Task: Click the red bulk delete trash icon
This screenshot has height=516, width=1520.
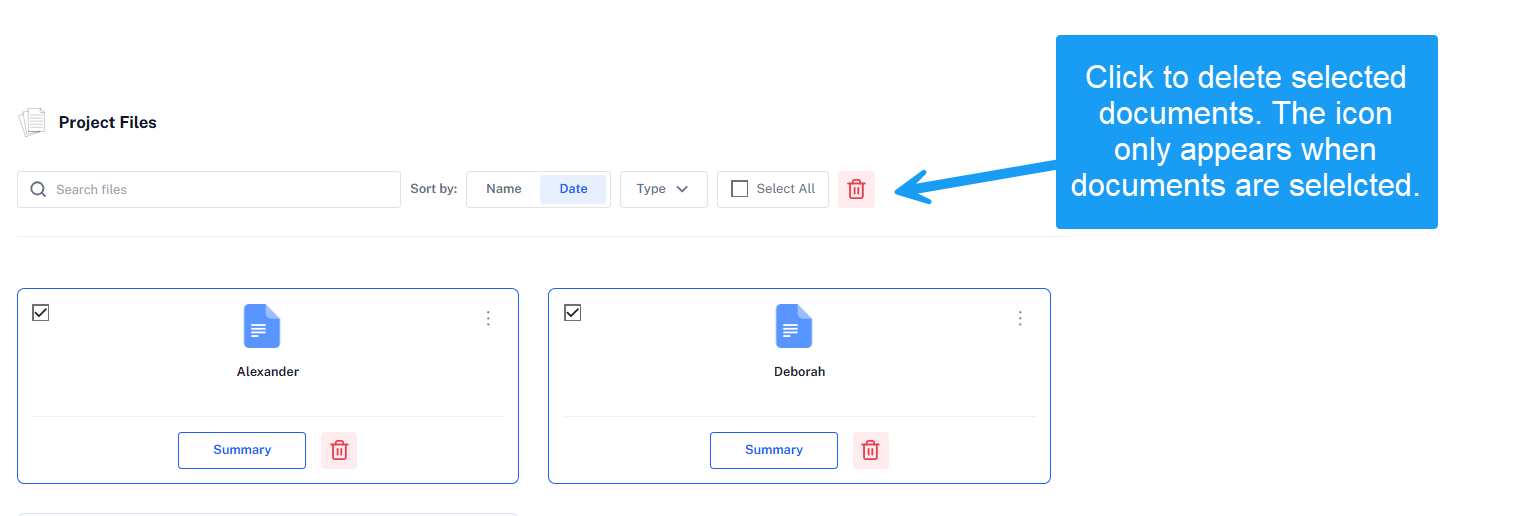Action: tap(856, 189)
